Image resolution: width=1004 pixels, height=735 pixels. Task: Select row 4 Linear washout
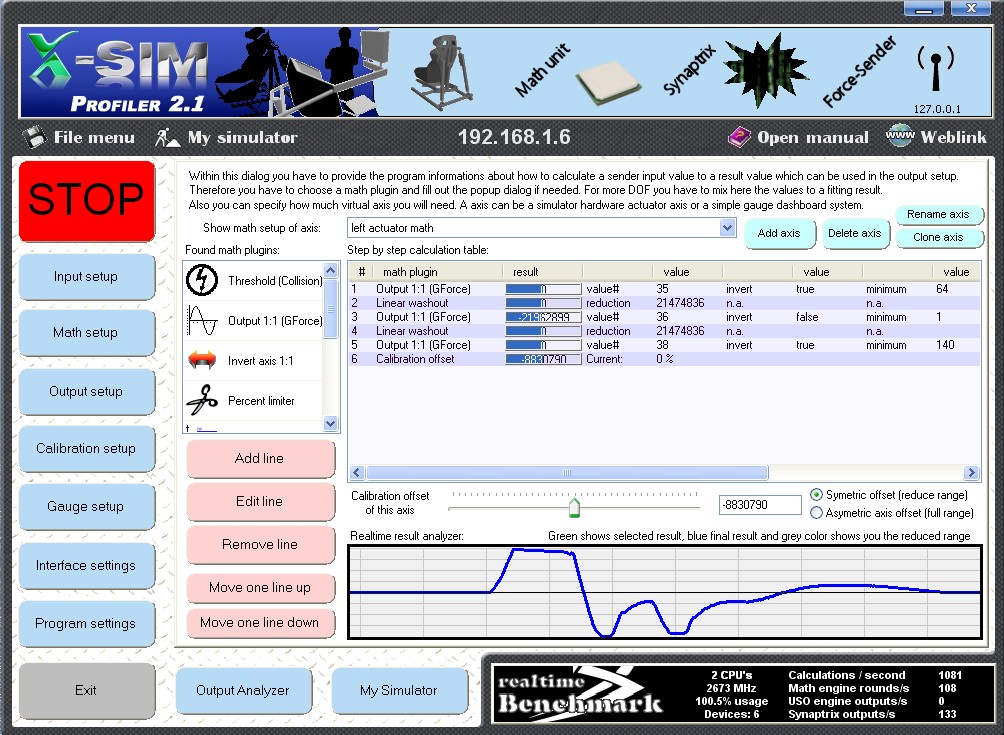pos(664,331)
